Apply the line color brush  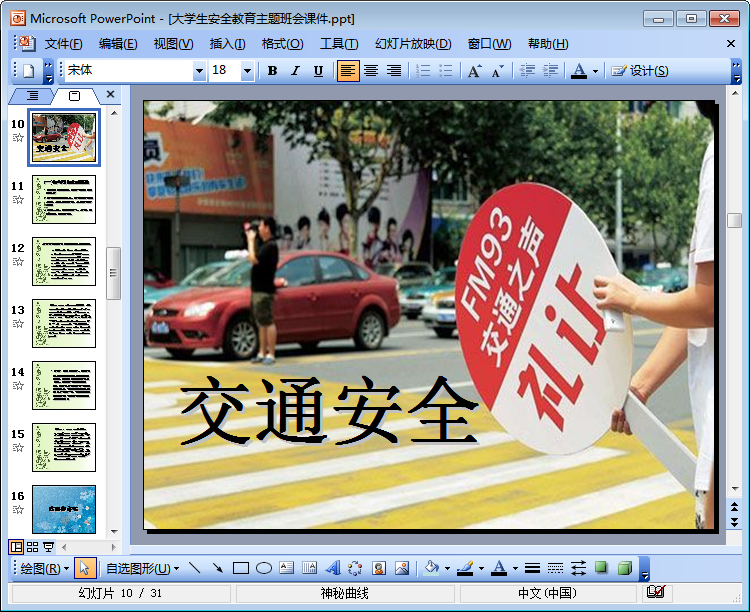click(465, 568)
